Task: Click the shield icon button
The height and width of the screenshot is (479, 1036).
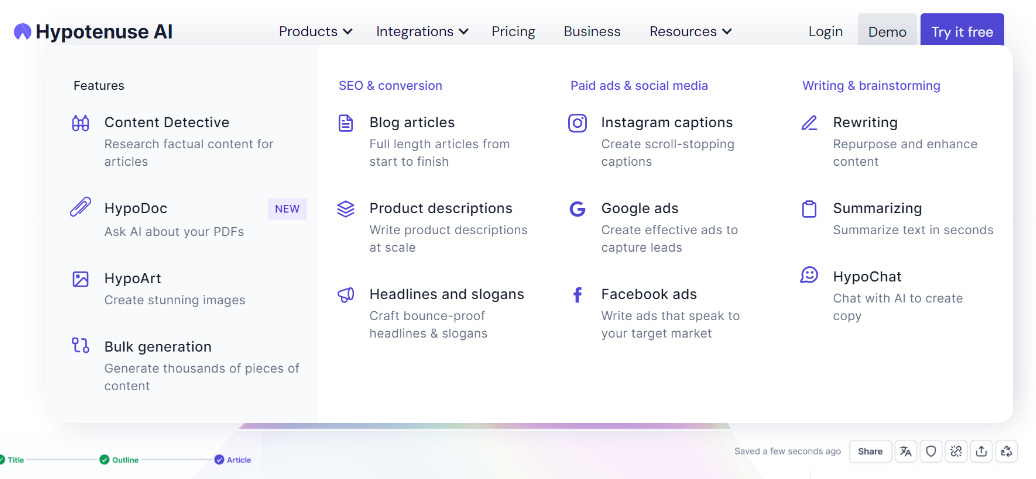Action: [x=931, y=451]
